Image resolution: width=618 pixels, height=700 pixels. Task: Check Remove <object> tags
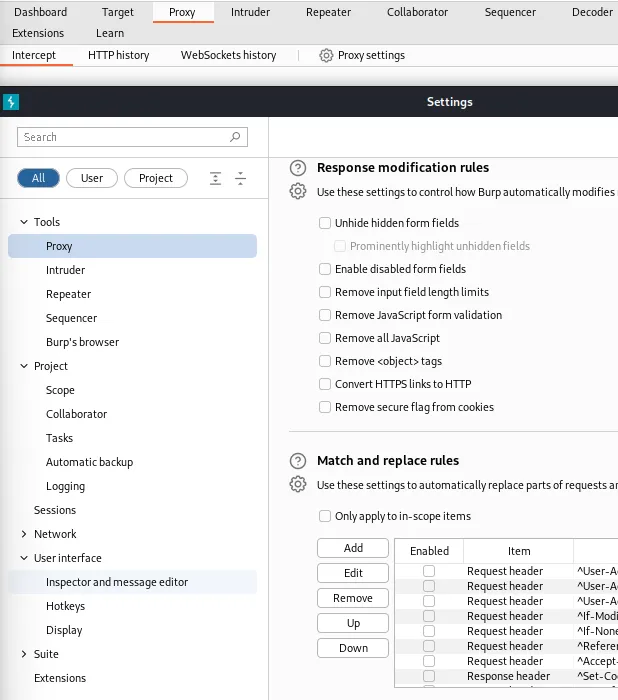[325, 361]
